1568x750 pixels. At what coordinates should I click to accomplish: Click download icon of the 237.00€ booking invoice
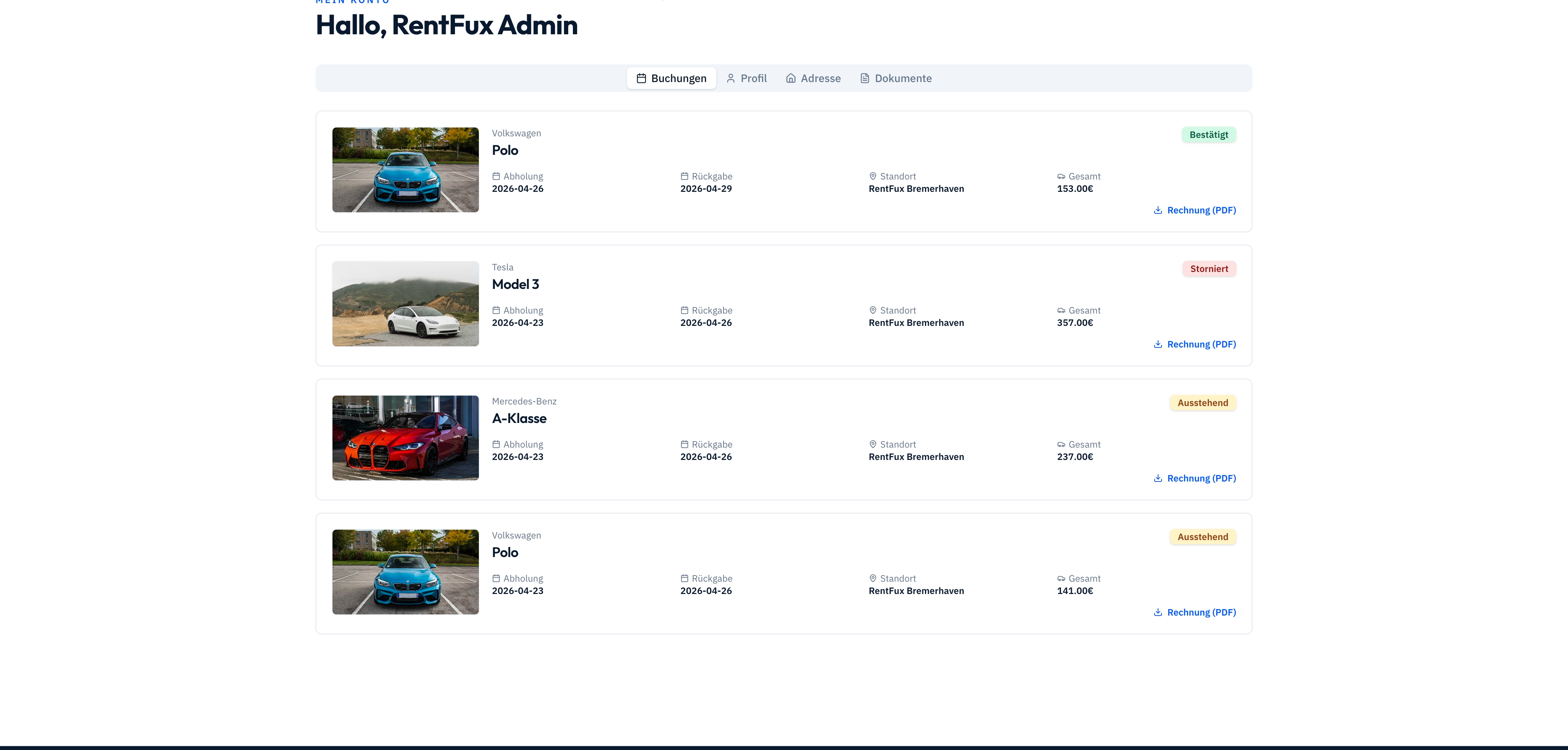click(x=1158, y=478)
